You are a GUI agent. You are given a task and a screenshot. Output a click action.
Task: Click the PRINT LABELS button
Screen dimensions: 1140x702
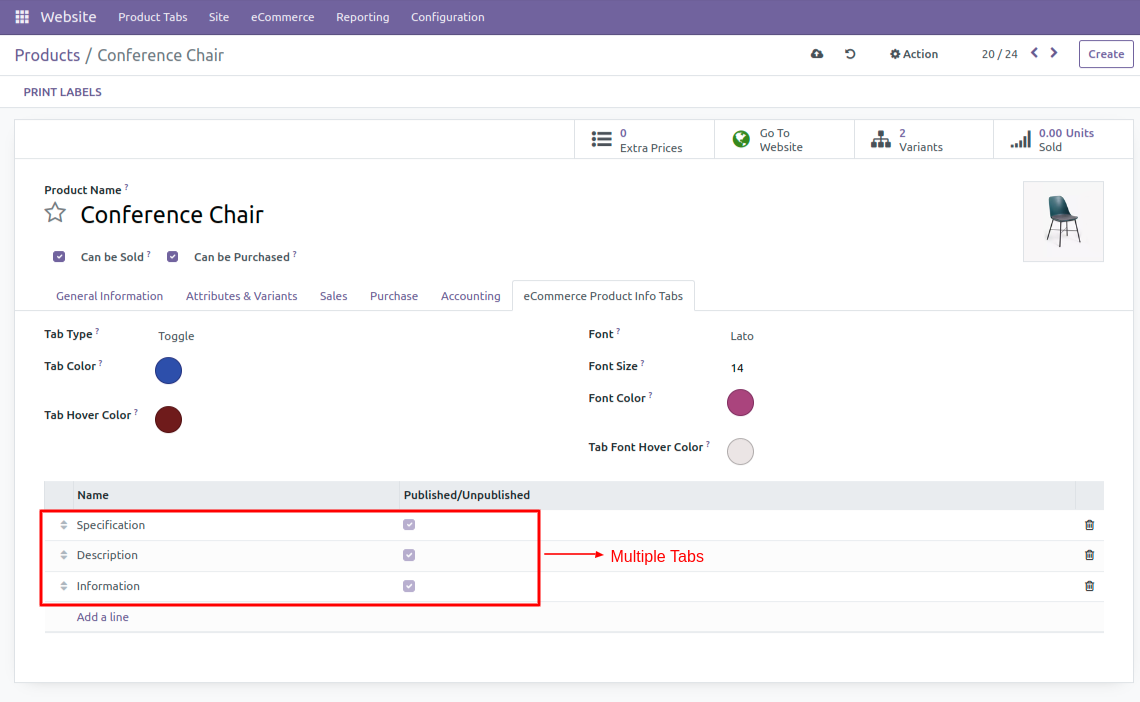(x=63, y=92)
